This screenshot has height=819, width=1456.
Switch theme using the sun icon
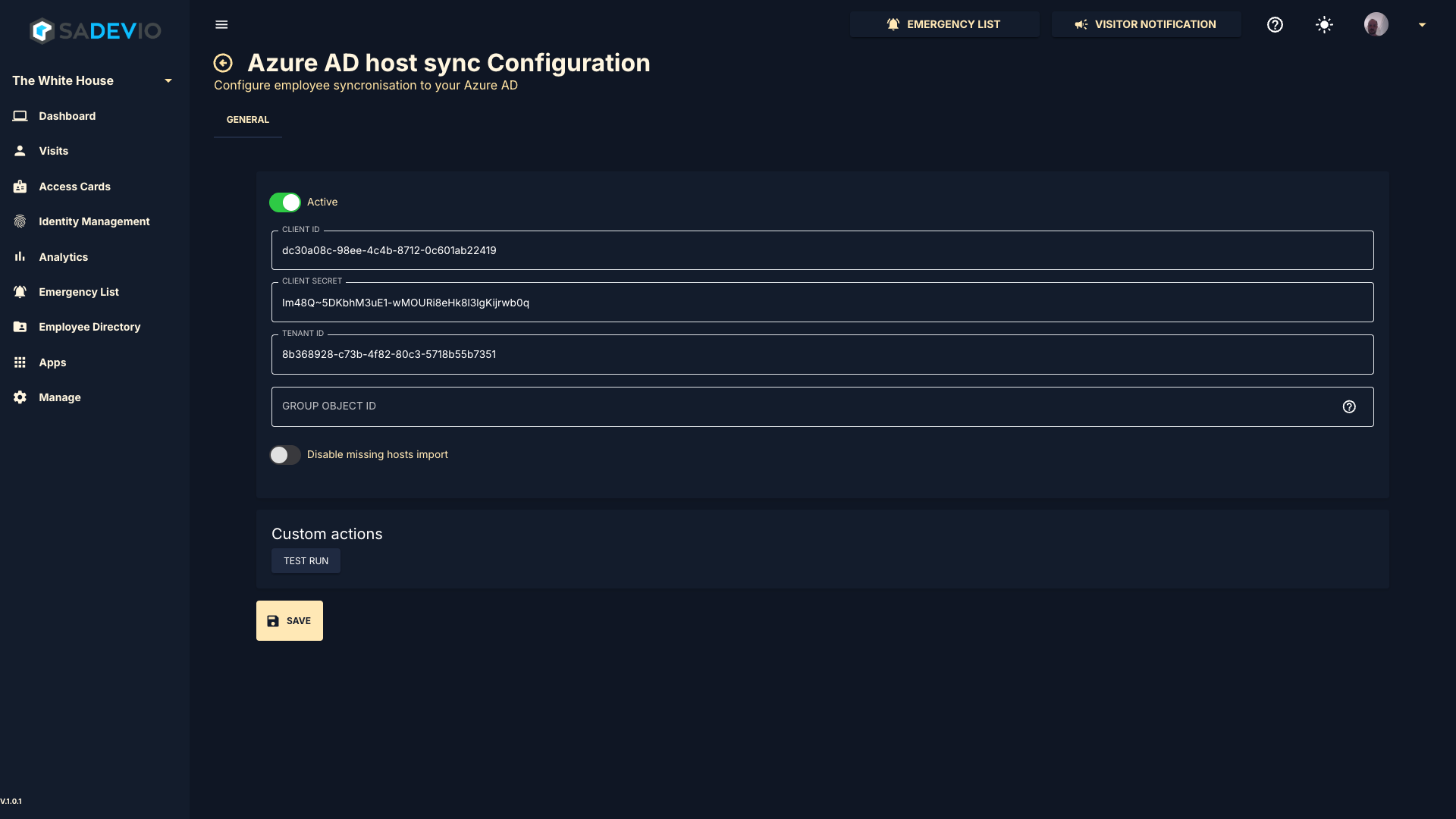[1324, 25]
